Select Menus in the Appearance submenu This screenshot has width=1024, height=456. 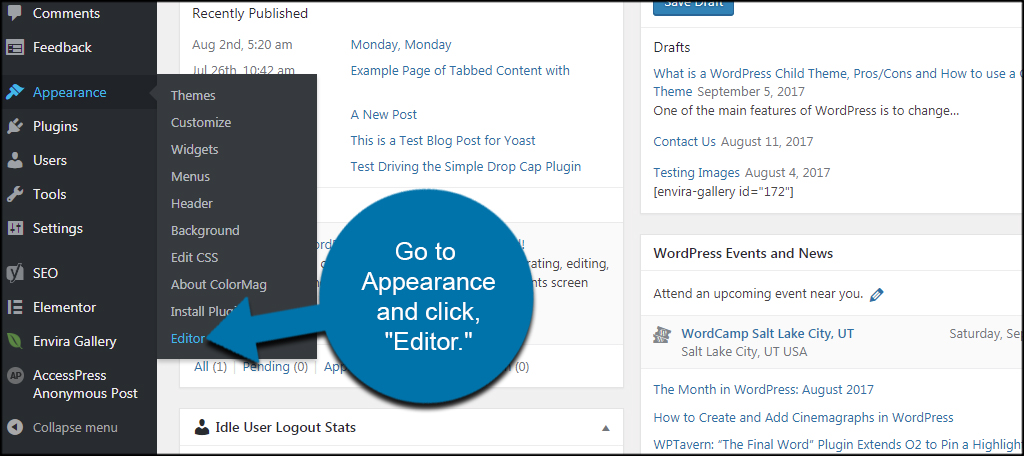(x=191, y=176)
